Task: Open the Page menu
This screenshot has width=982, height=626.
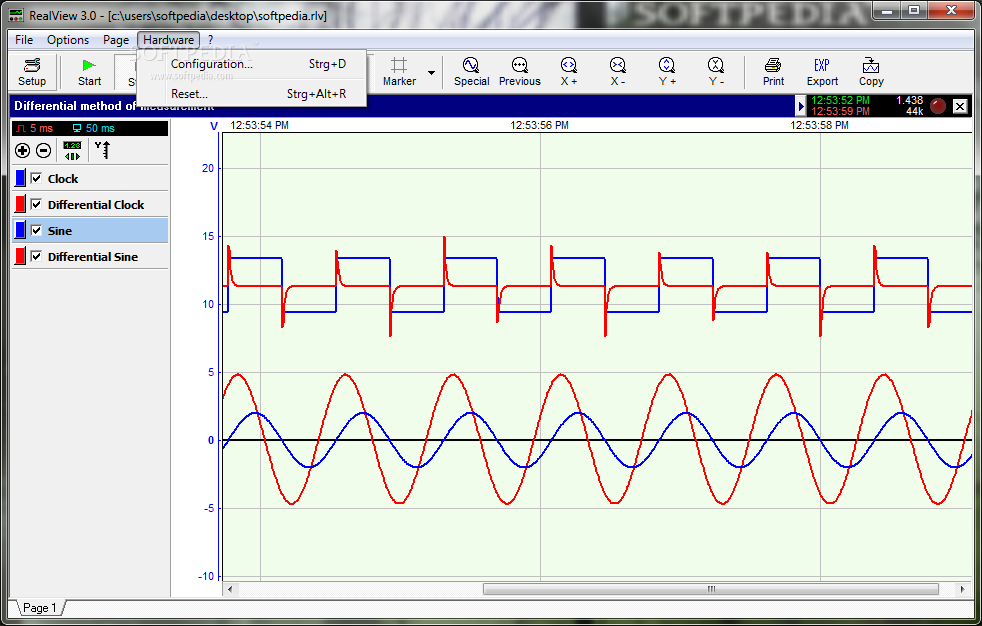Action: [x=116, y=40]
